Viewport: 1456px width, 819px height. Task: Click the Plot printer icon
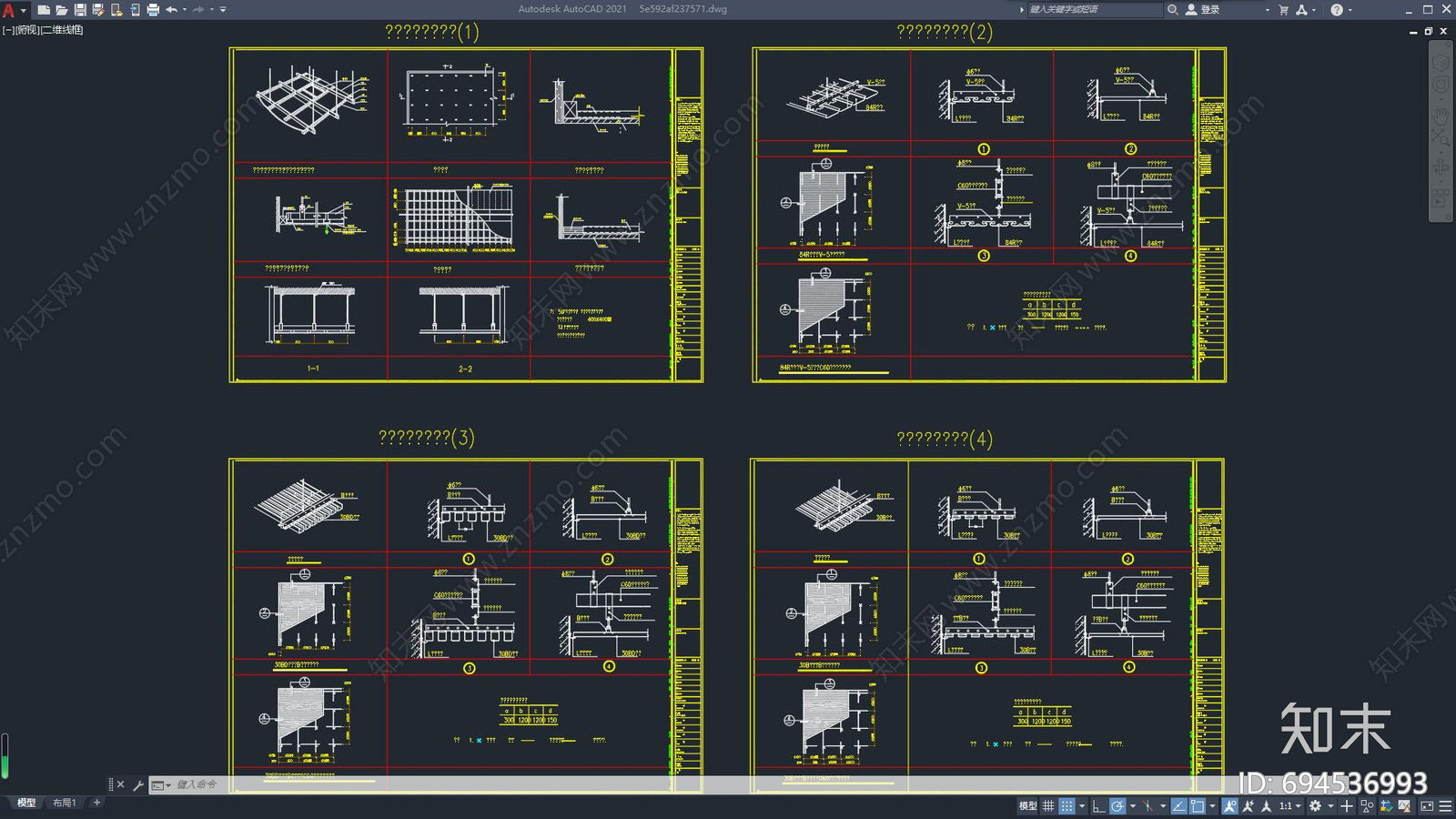click(152, 10)
